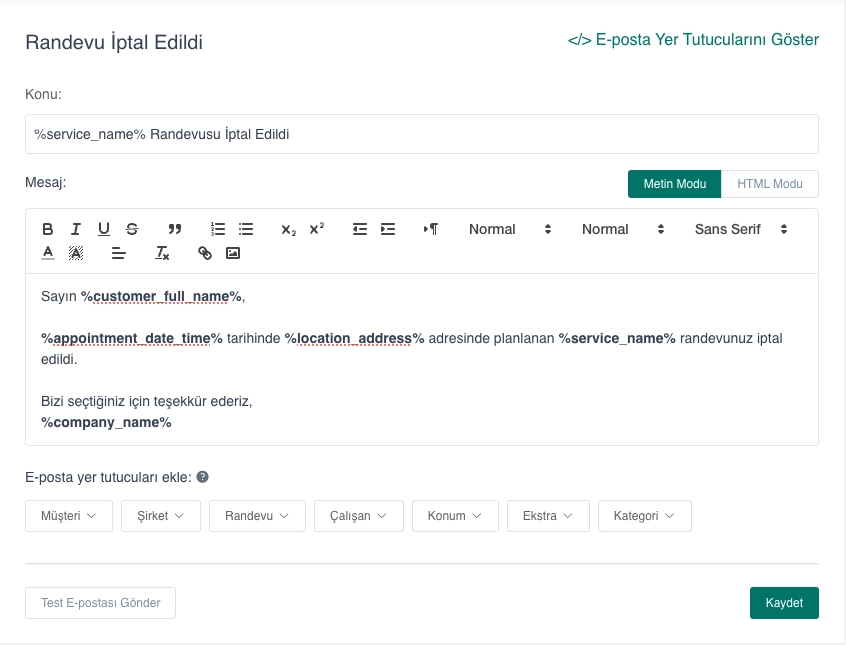This screenshot has width=846, height=645.
Task: Select the underline formatting tool
Action: [x=103, y=229]
